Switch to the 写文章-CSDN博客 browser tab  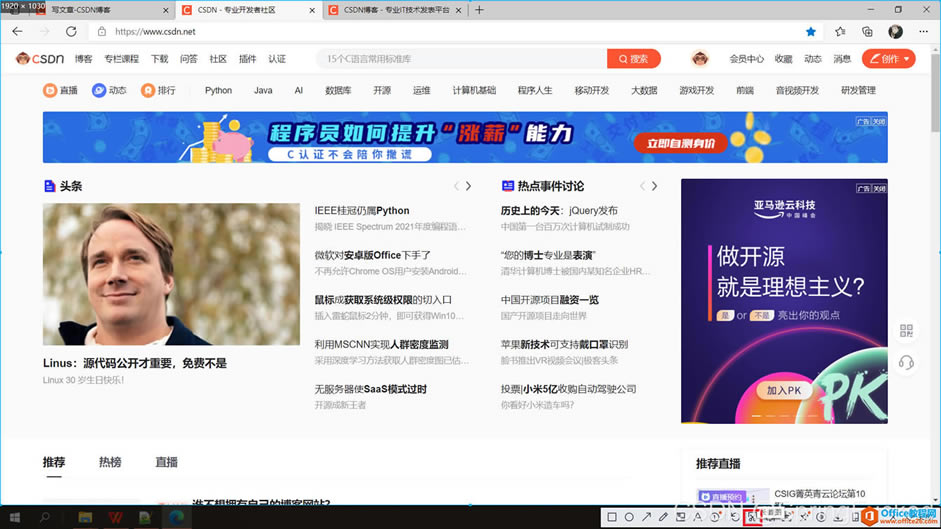pos(99,10)
